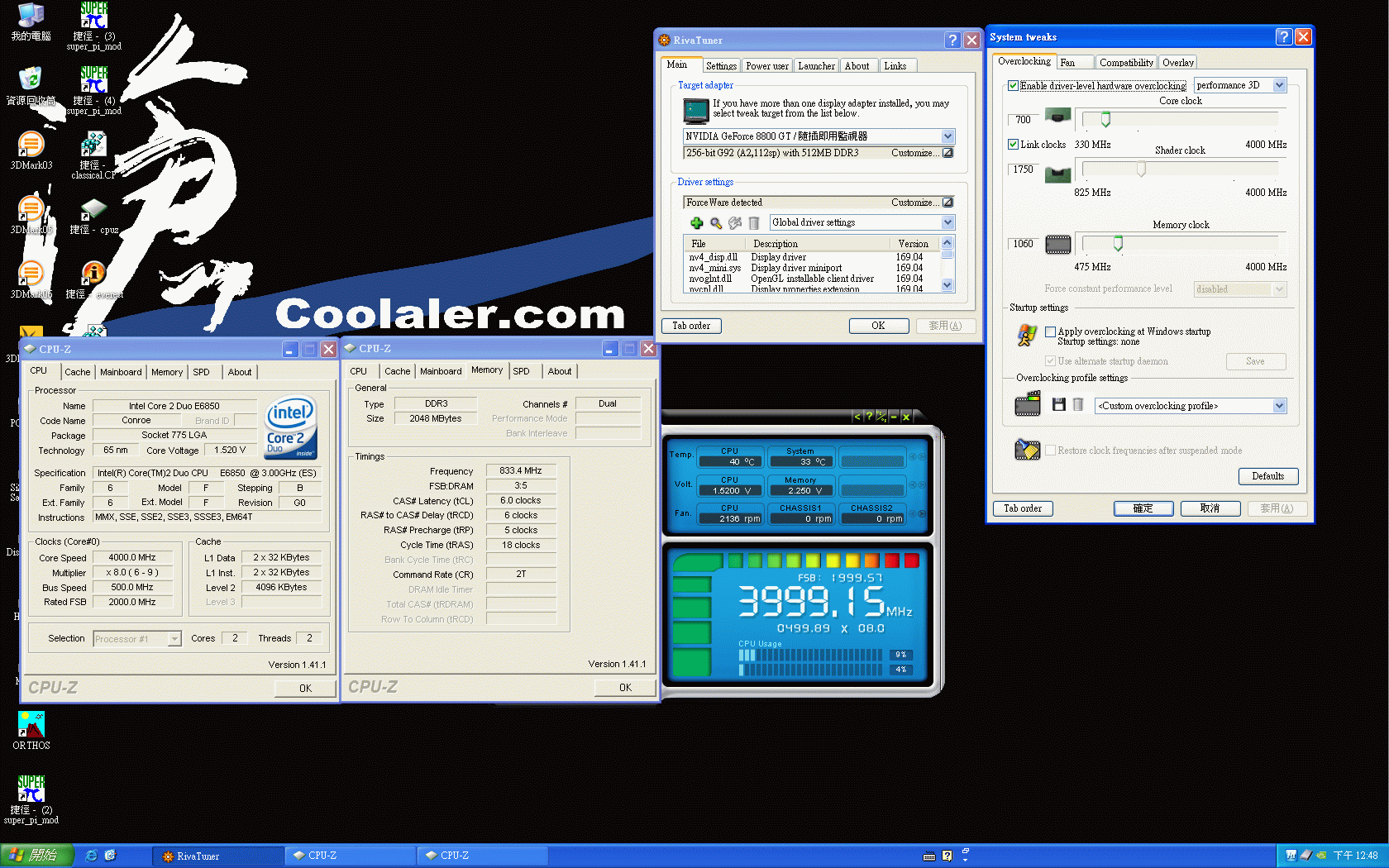The width and height of the screenshot is (1389, 868).
Task: Click the magnifying glass icon in Driver settings
Action: click(x=716, y=223)
